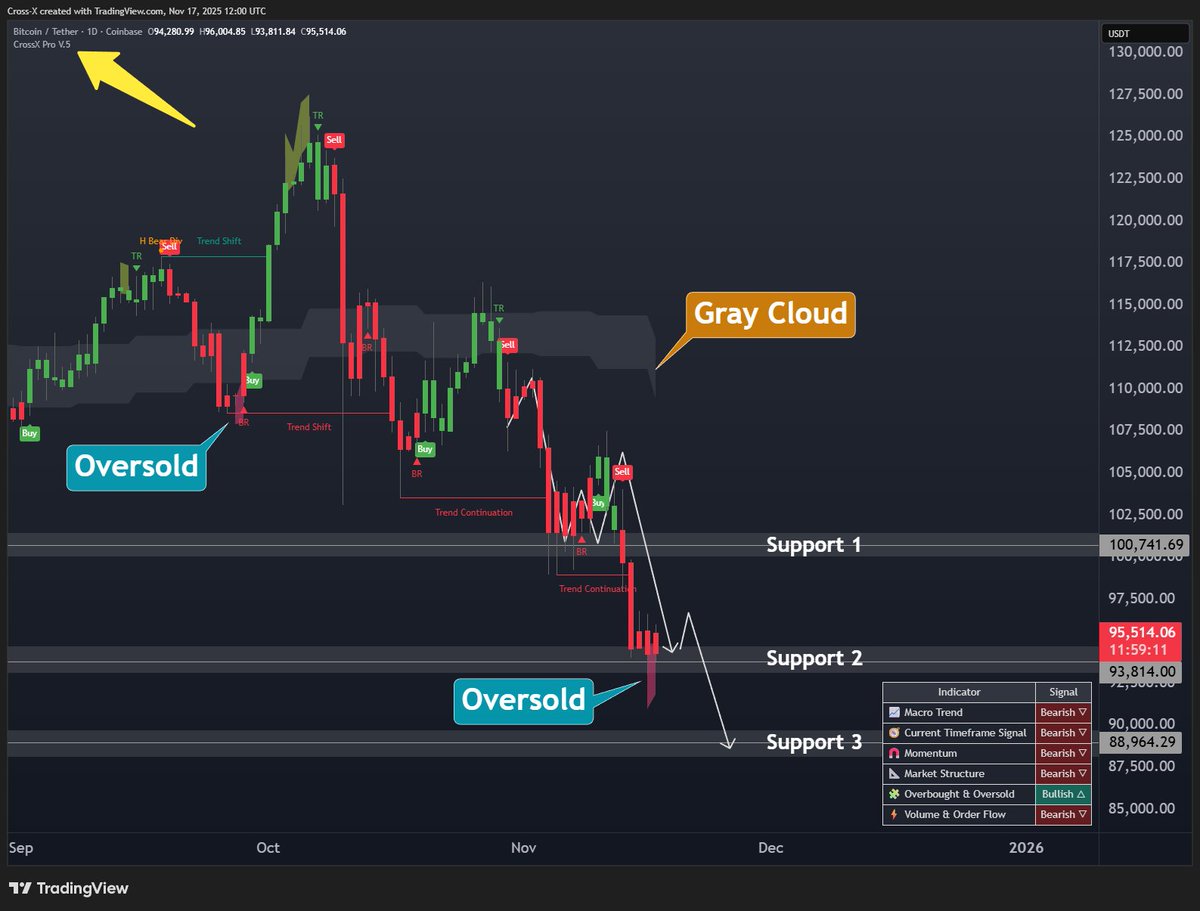
Task: Click the Sell signal under the late-October TR marker
Action: click(508, 345)
